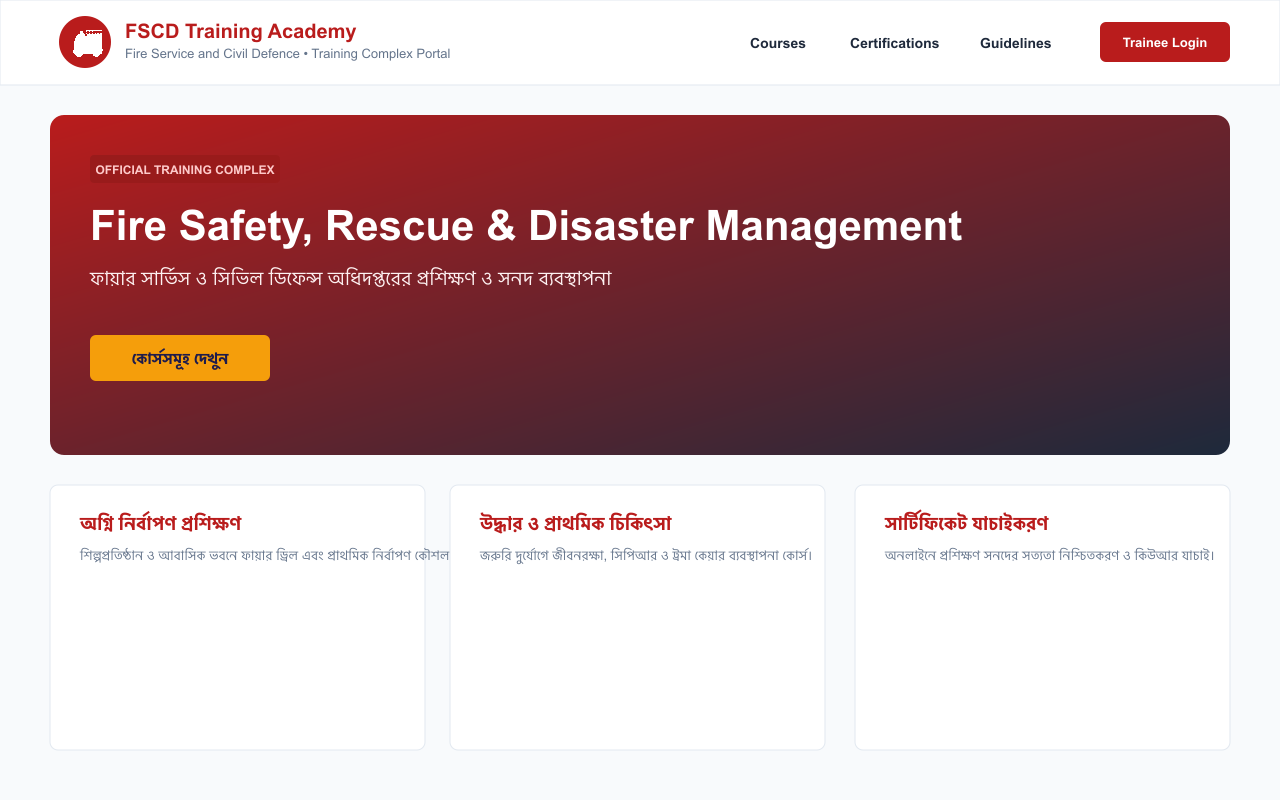This screenshot has width=1280, height=800.
Task: Click the description starting শিল্পপ্রতিষ্ঠান ও আবাসিক ভবনে
Action: pos(265,555)
